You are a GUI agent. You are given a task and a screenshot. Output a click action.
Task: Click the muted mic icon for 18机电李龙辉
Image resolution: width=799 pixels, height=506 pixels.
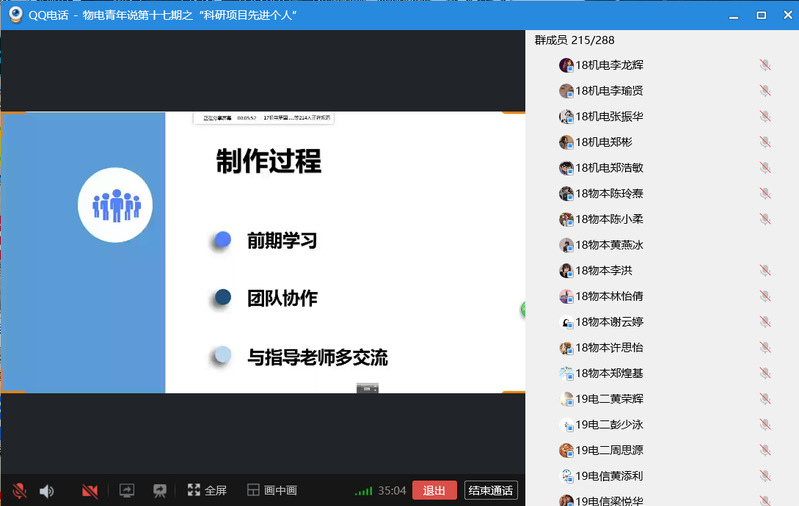pos(765,65)
